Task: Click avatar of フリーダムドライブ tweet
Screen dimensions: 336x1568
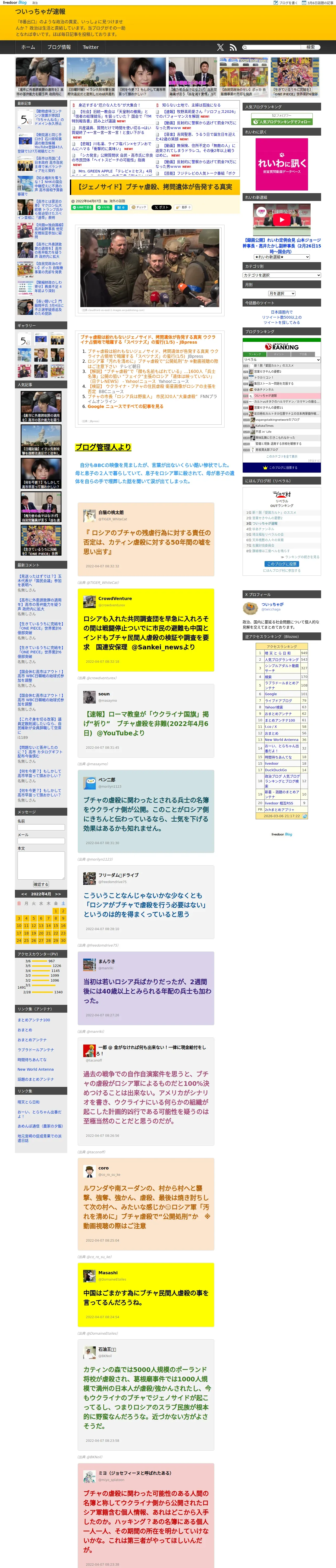Action: (90, 878)
